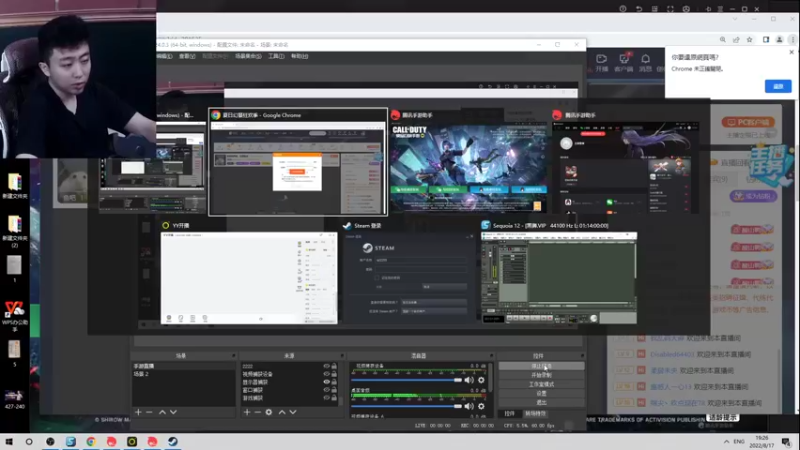
Task: Click the second button in OBS controls panel
Action: [x=541, y=375]
